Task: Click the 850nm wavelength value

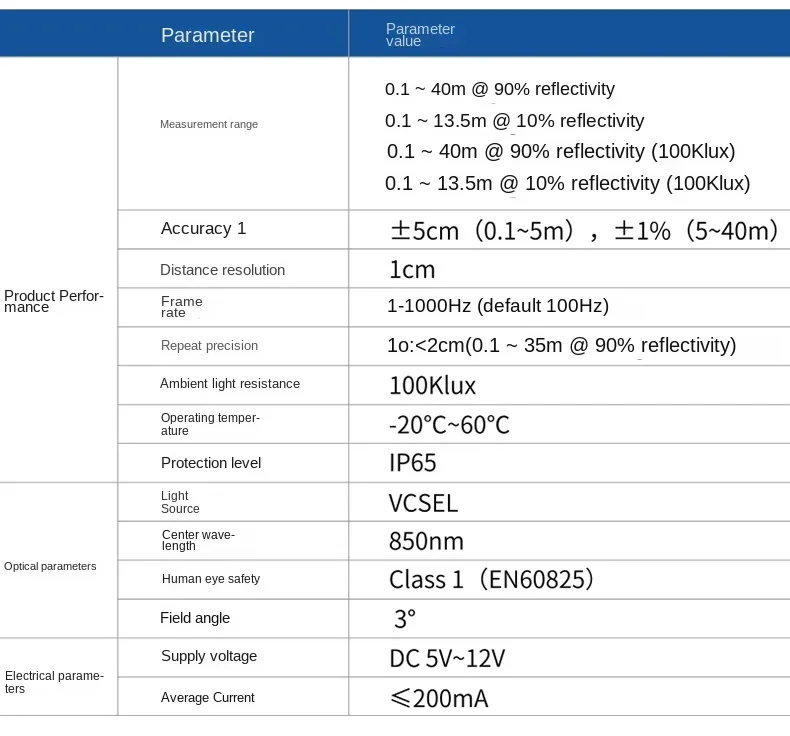Action: tap(426, 542)
